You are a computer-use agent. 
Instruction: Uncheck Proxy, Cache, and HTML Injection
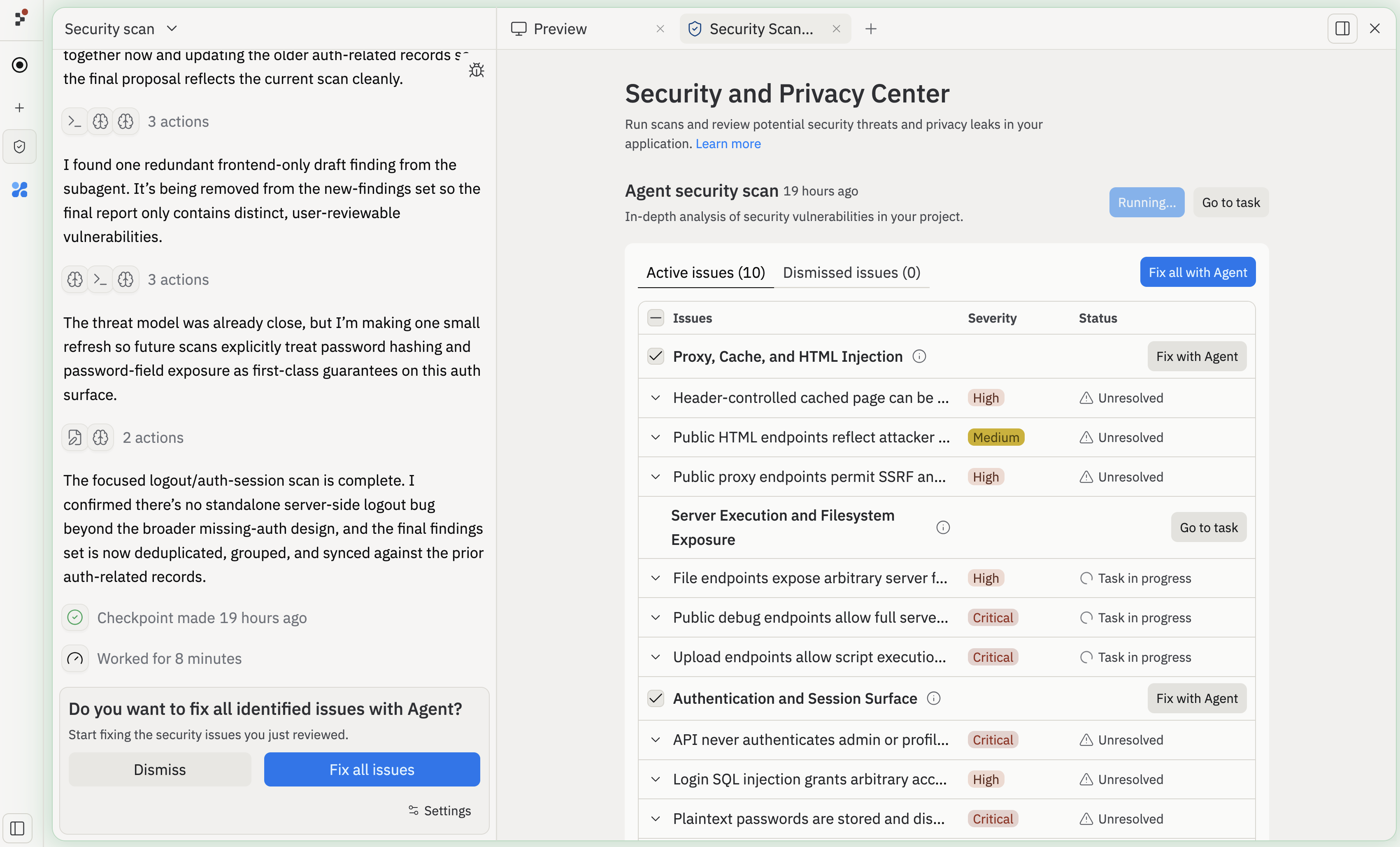point(655,356)
